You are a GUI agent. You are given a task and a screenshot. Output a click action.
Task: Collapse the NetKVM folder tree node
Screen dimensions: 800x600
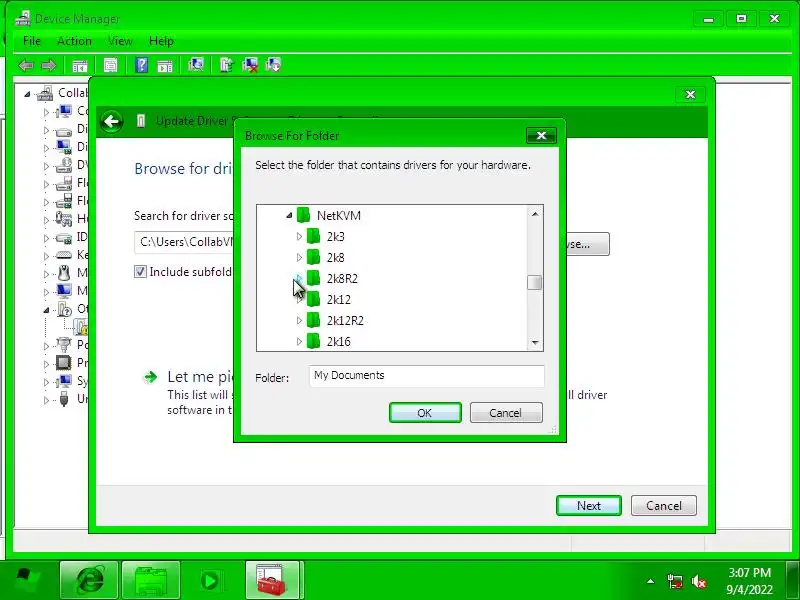289,216
